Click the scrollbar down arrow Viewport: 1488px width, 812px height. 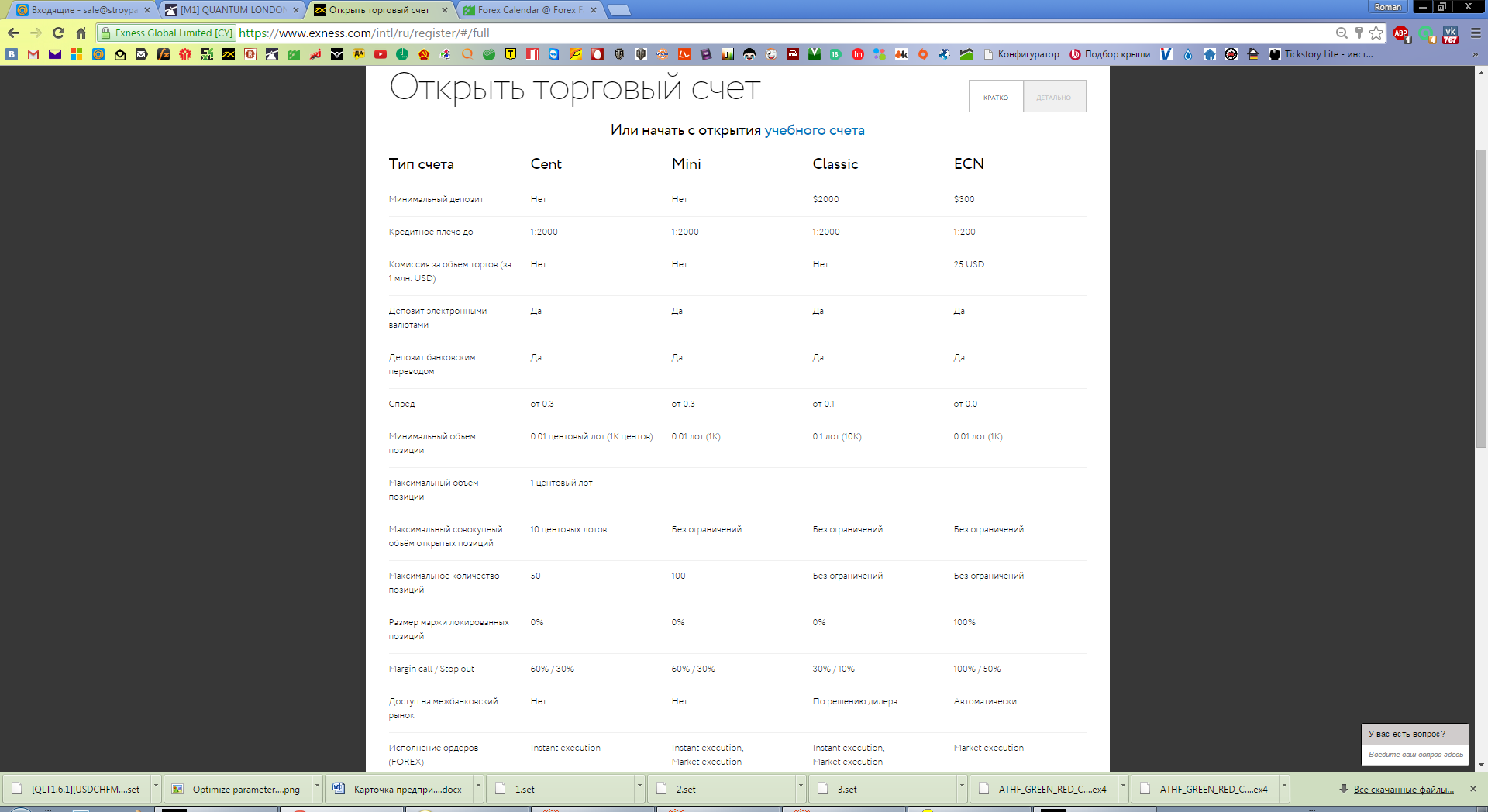click(1481, 765)
